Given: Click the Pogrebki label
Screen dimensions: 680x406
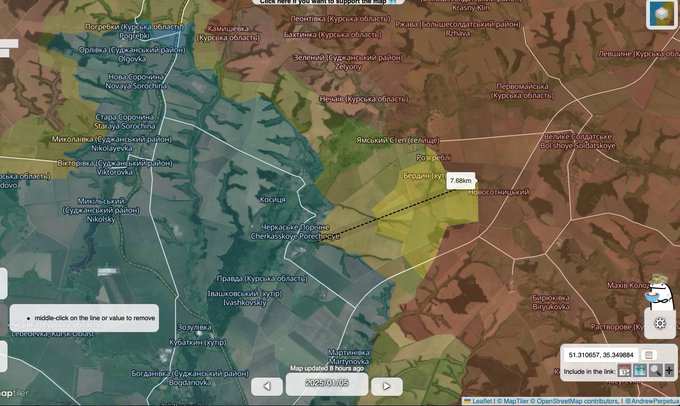Looking at the screenshot, I should point(134,36).
